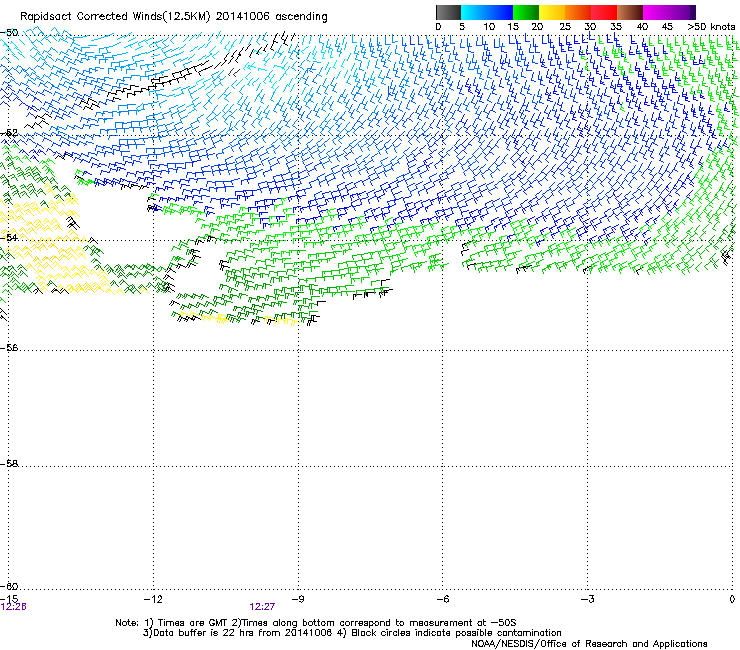The image size is (740, 650).
Task: Click the -15 longitude axis label
Action: (x=9, y=599)
